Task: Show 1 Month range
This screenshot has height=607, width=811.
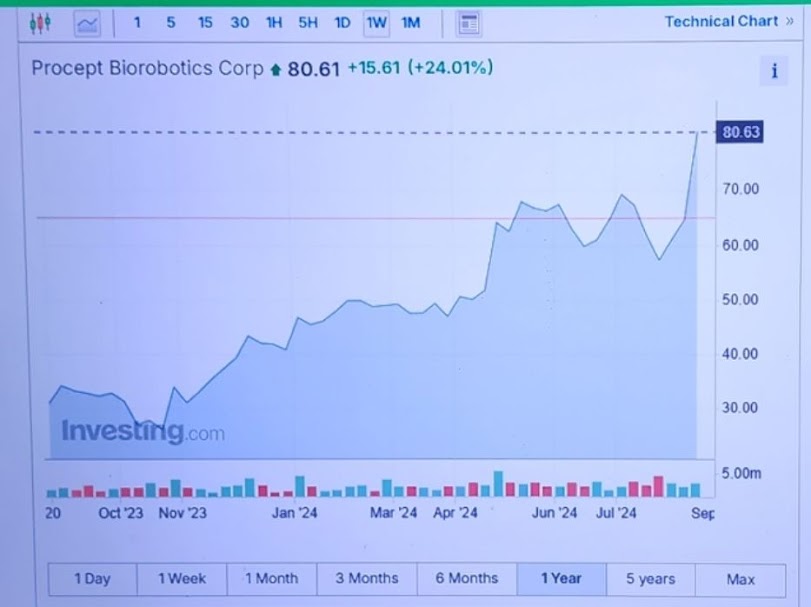Action: tap(272, 579)
